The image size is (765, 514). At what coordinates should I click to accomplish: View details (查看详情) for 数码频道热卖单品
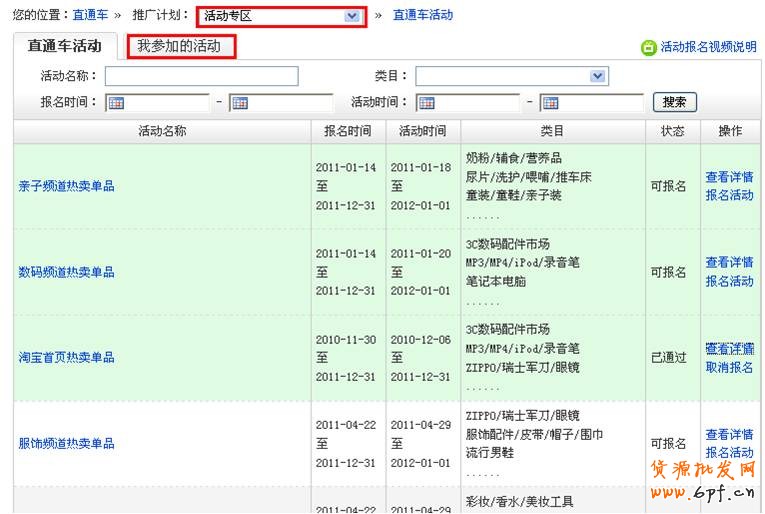point(729,262)
